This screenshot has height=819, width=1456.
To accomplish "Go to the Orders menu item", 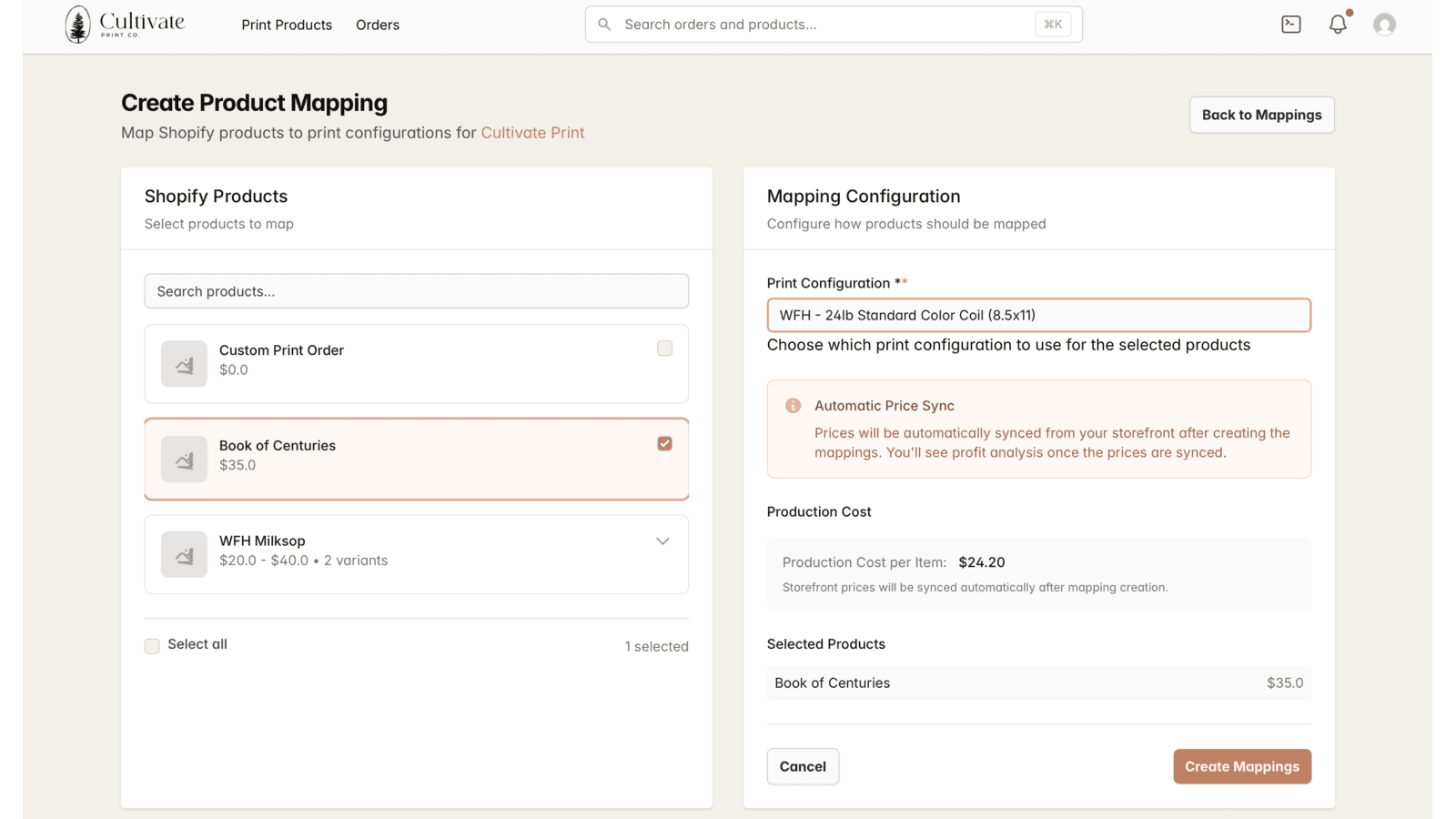I will coord(378,25).
